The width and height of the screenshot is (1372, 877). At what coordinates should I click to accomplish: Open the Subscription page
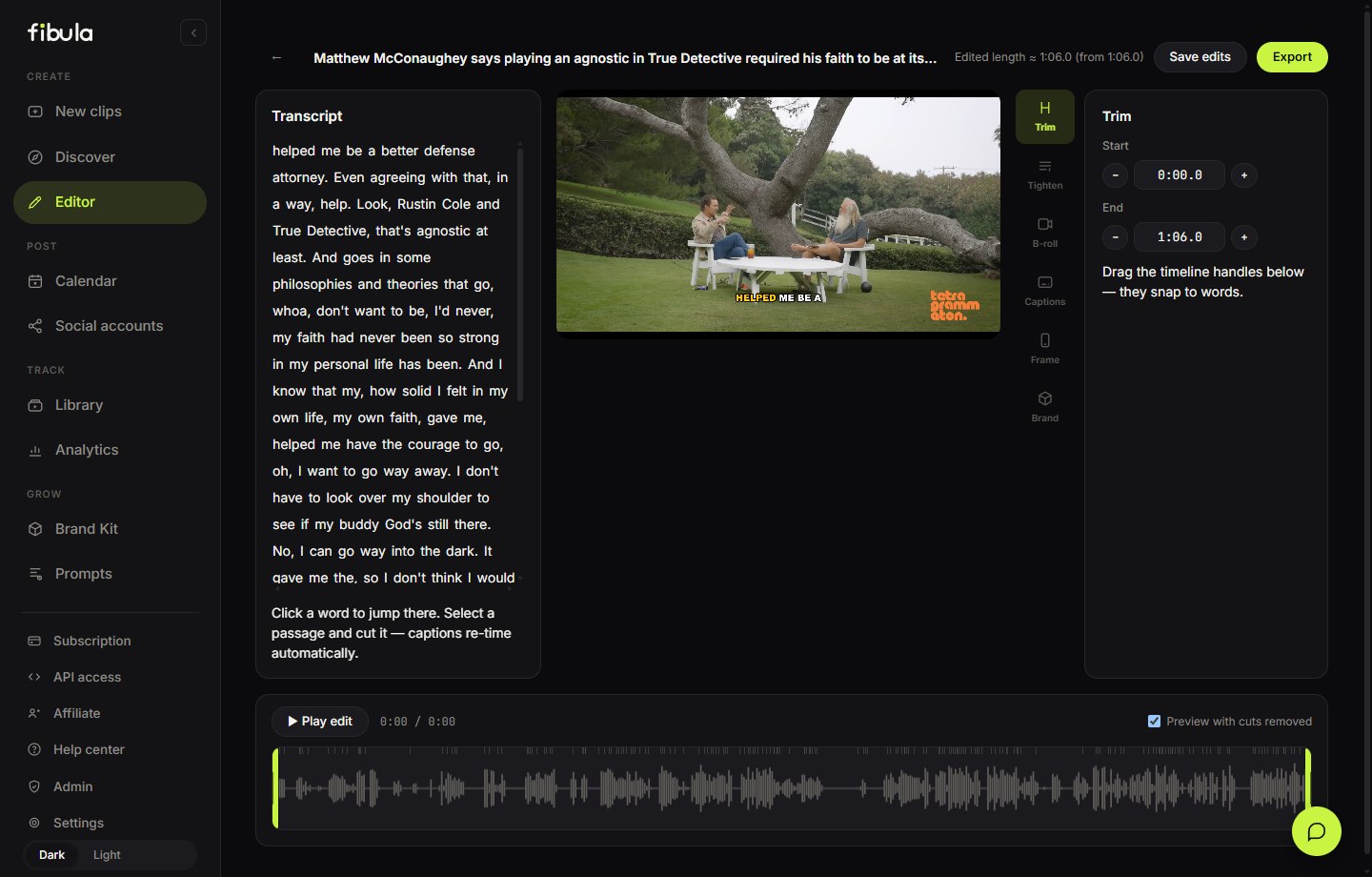pyautogui.click(x=110, y=641)
